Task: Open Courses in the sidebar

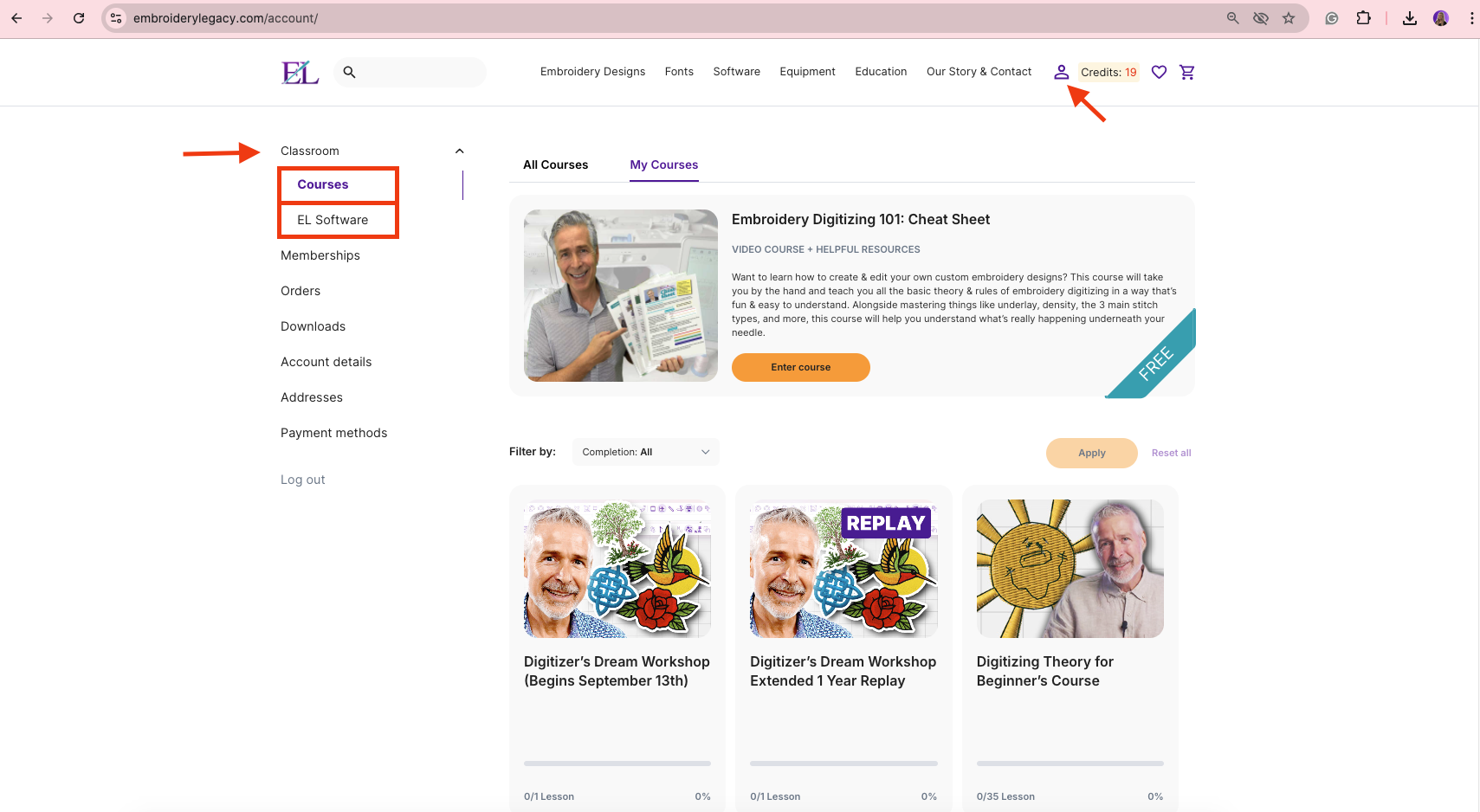Action: coord(323,184)
